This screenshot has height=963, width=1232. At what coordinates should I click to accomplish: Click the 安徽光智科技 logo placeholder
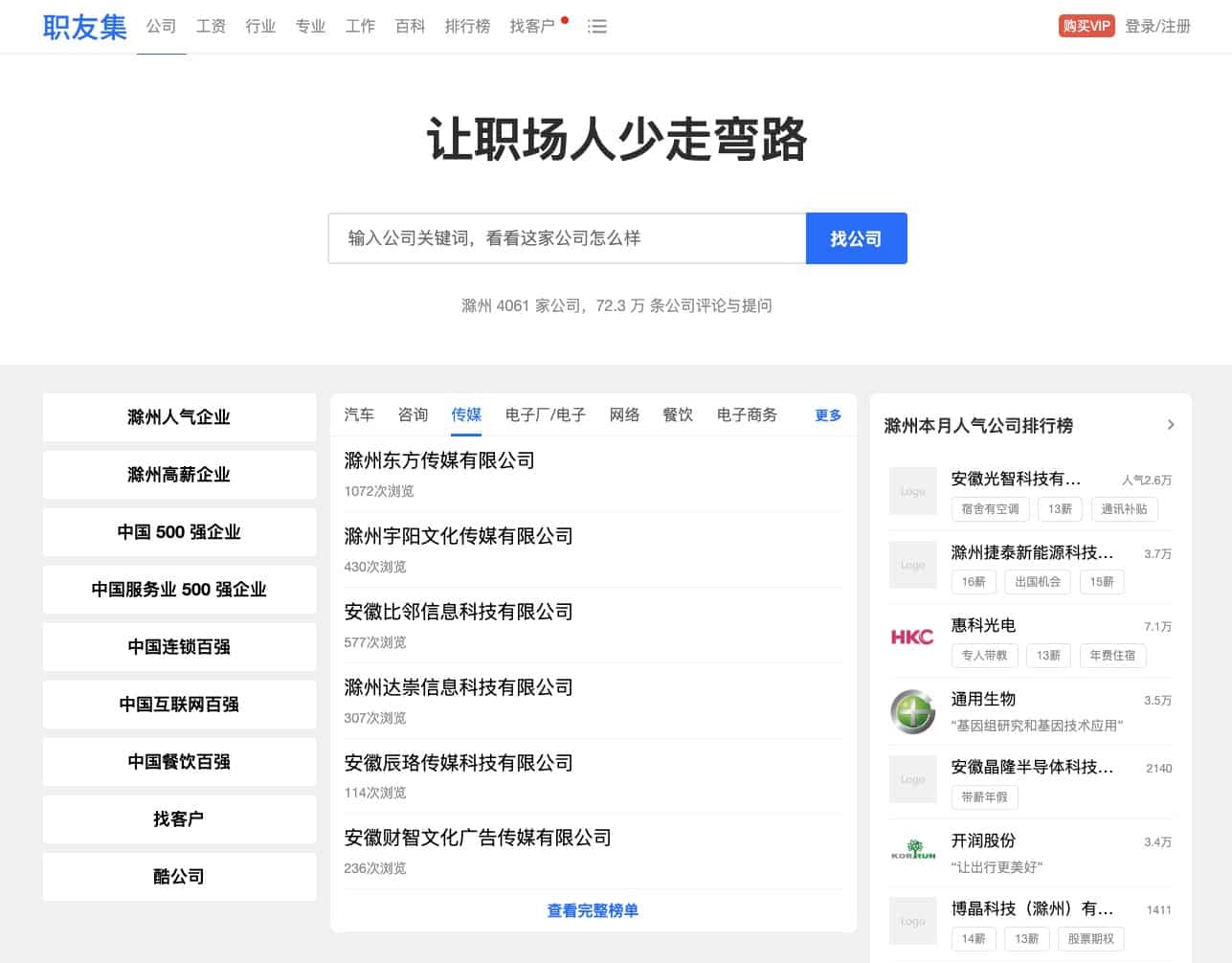point(912,491)
